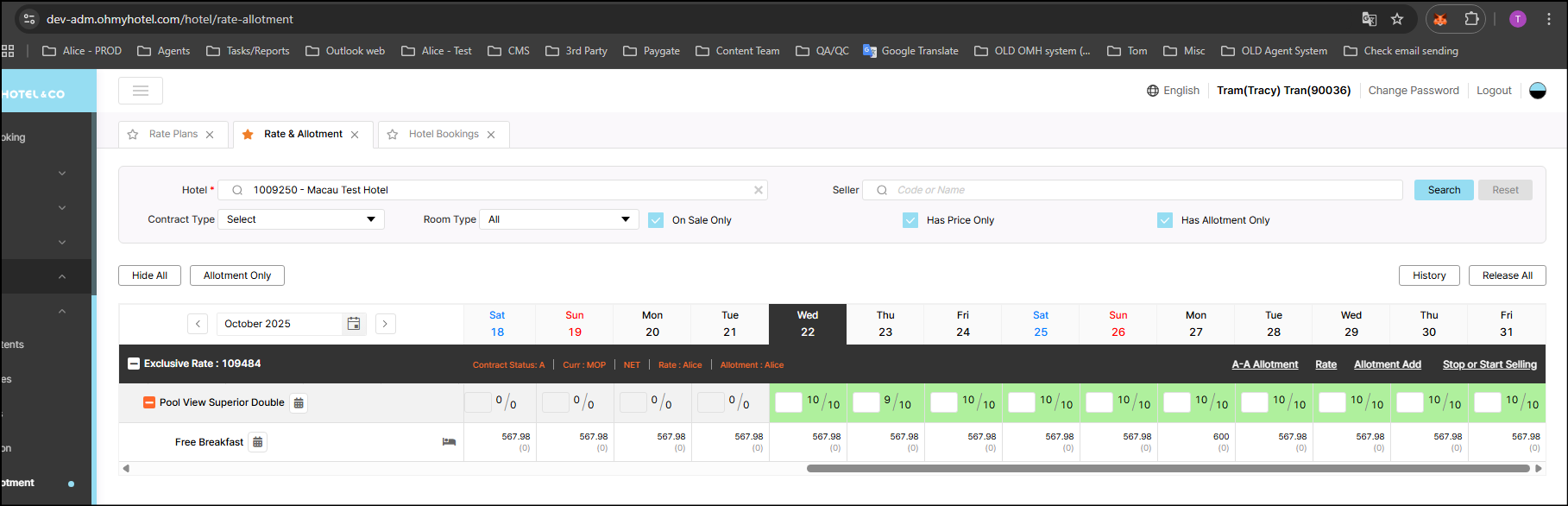Click the horizontal scrollbar under the rate grid
The height and width of the screenshot is (506, 1568).
pyautogui.click(x=1167, y=469)
